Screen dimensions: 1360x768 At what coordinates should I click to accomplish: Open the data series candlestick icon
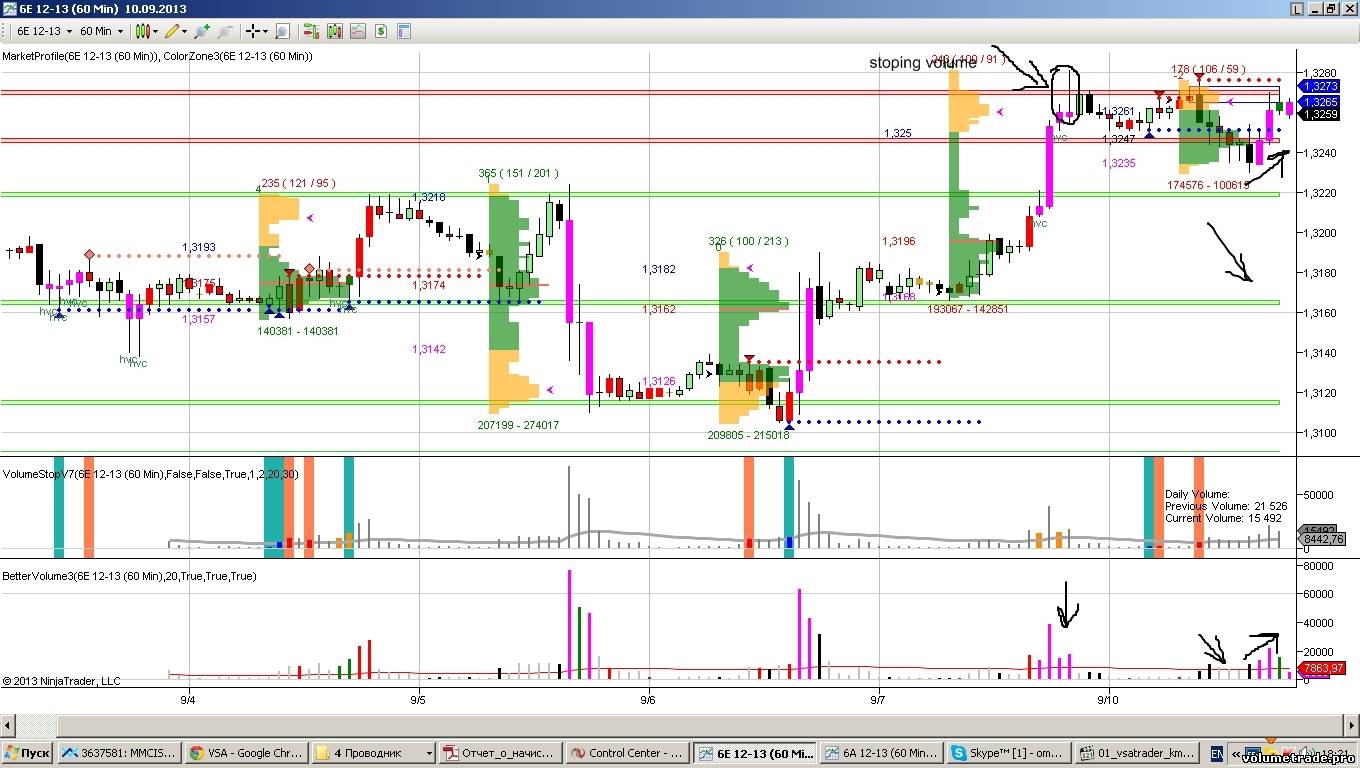pyautogui.click(x=333, y=32)
